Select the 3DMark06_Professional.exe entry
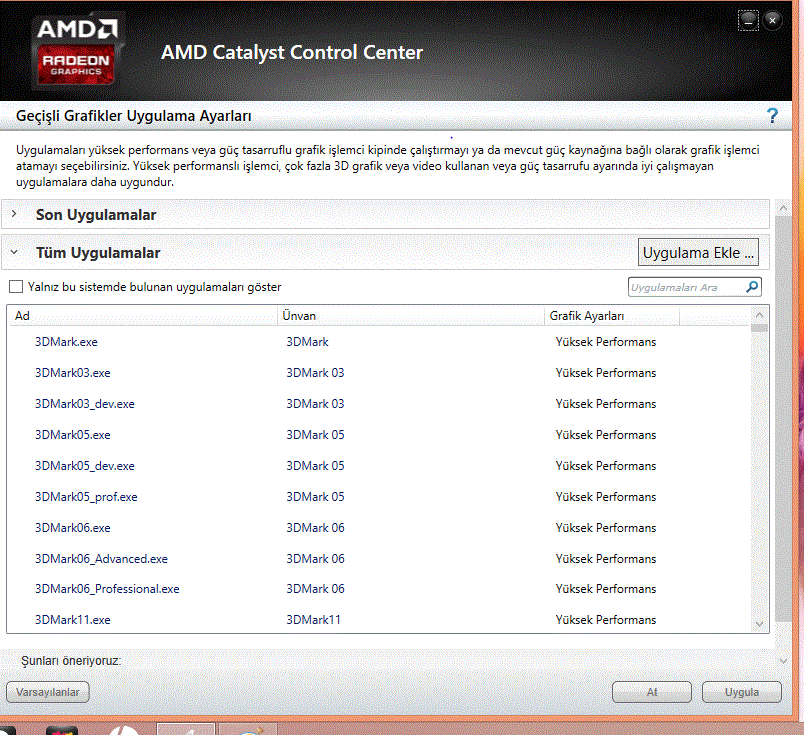 coord(107,589)
